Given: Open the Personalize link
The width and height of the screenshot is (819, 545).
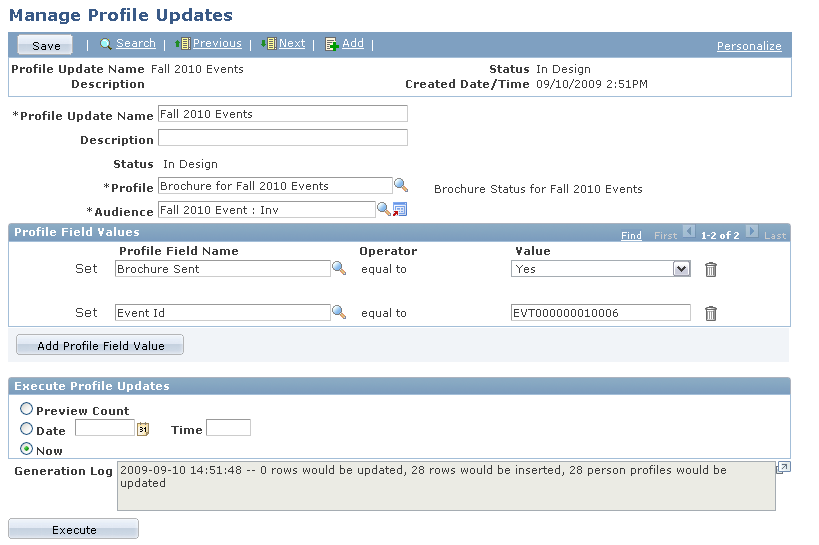Looking at the screenshot, I should pos(749,46).
